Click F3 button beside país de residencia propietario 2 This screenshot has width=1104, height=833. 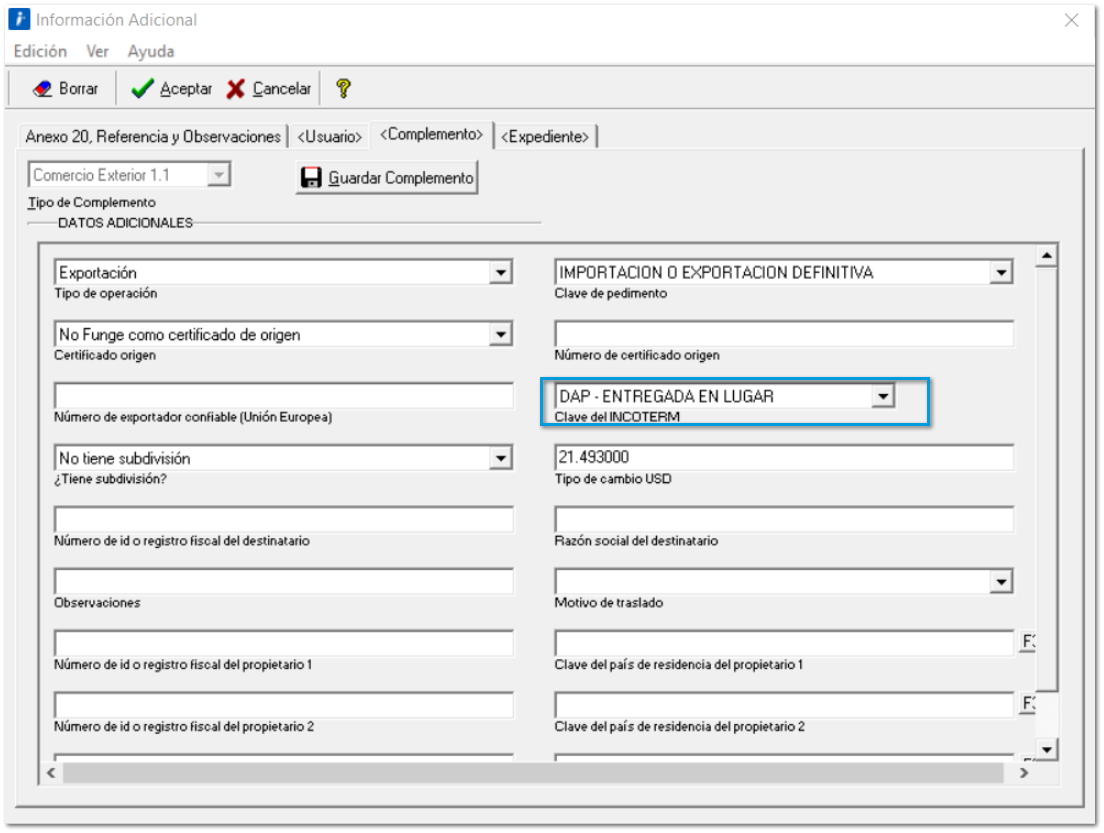click(1025, 705)
